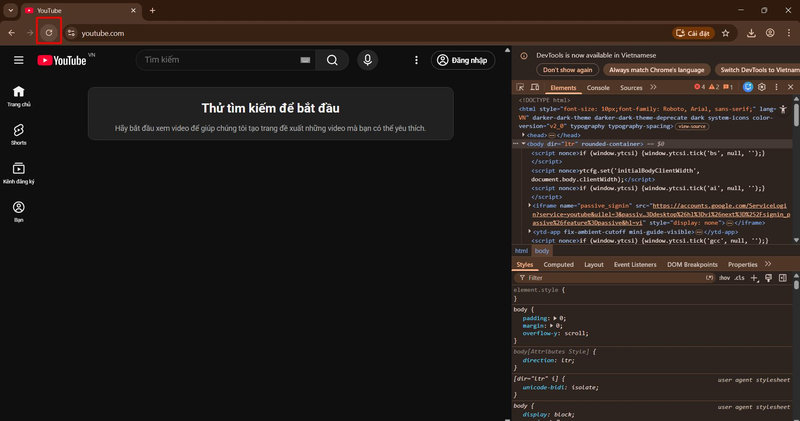Open the site information icon beside youtube.com
The width and height of the screenshot is (800, 421).
pos(71,33)
